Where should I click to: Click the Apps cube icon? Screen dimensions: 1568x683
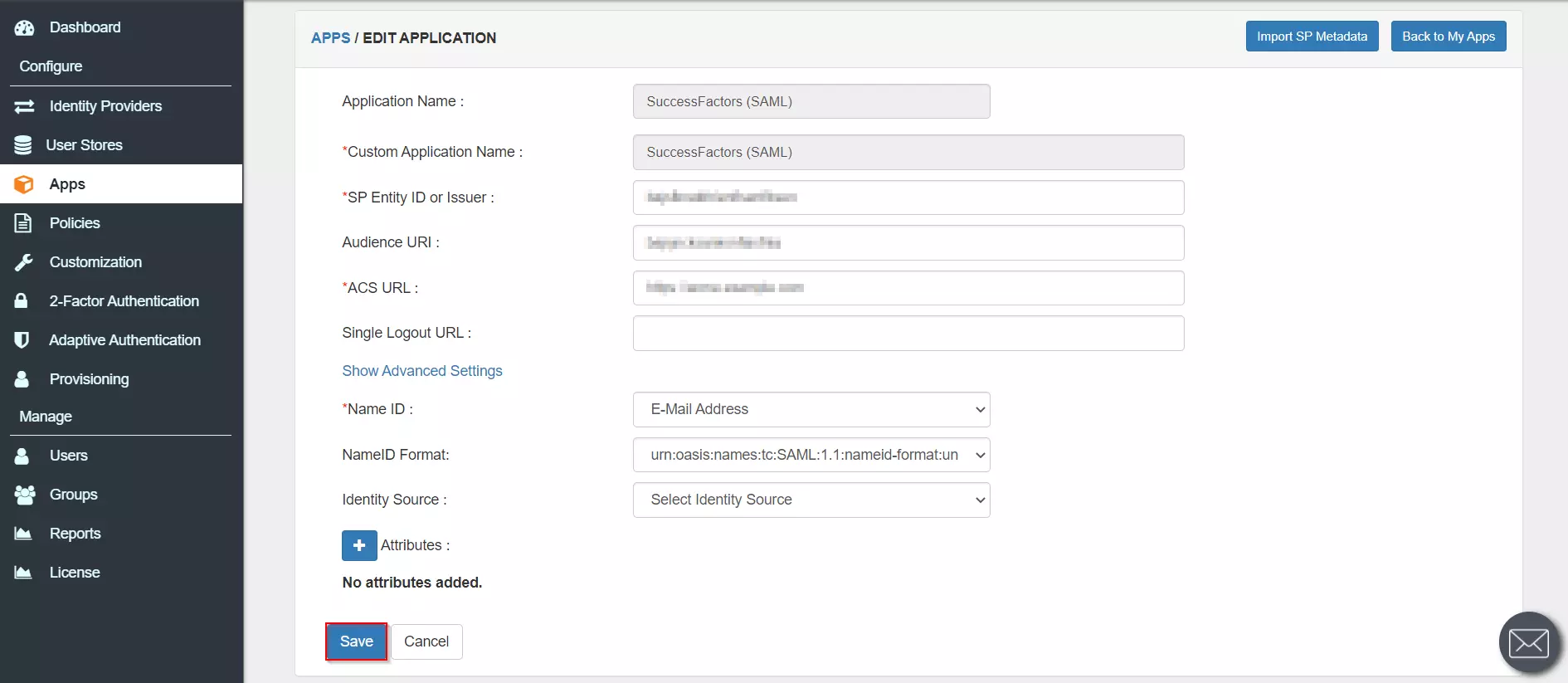click(24, 184)
